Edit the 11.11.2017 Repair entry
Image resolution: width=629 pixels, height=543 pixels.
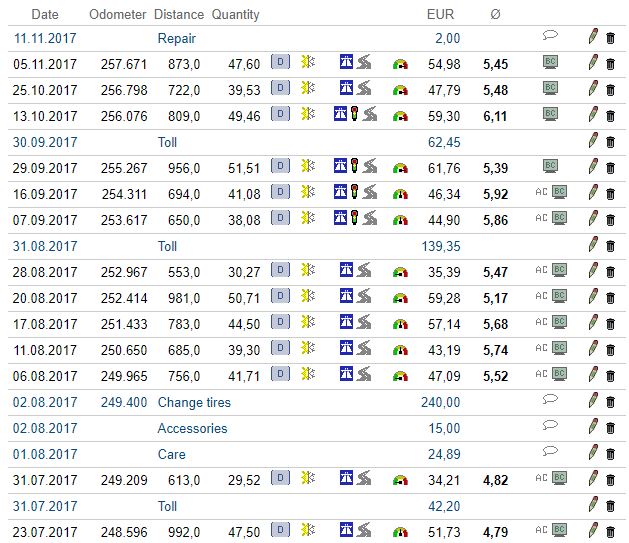(x=593, y=37)
